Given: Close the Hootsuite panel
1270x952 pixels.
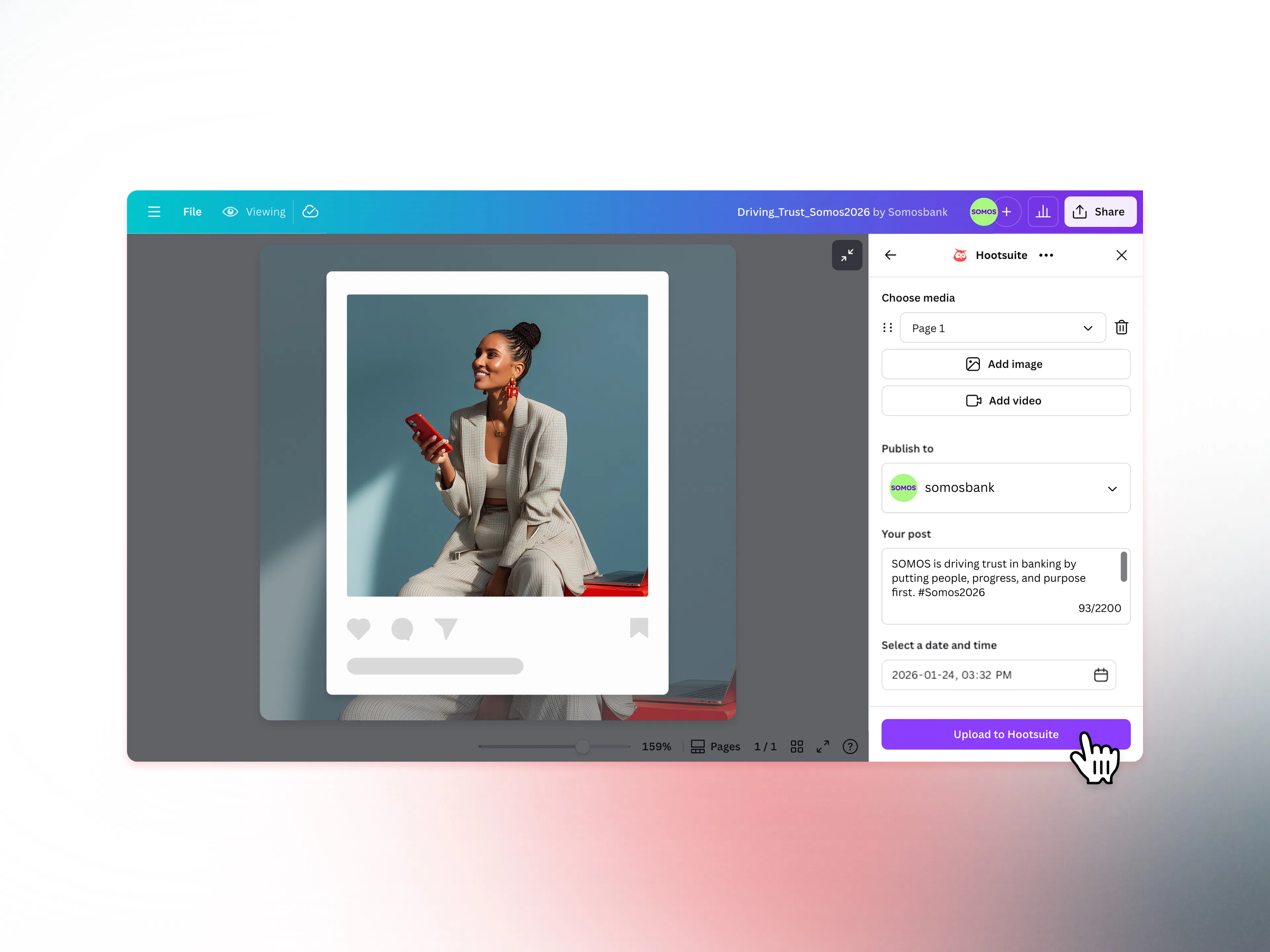Looking at the screenshot, I should (x=1121, y=256).
